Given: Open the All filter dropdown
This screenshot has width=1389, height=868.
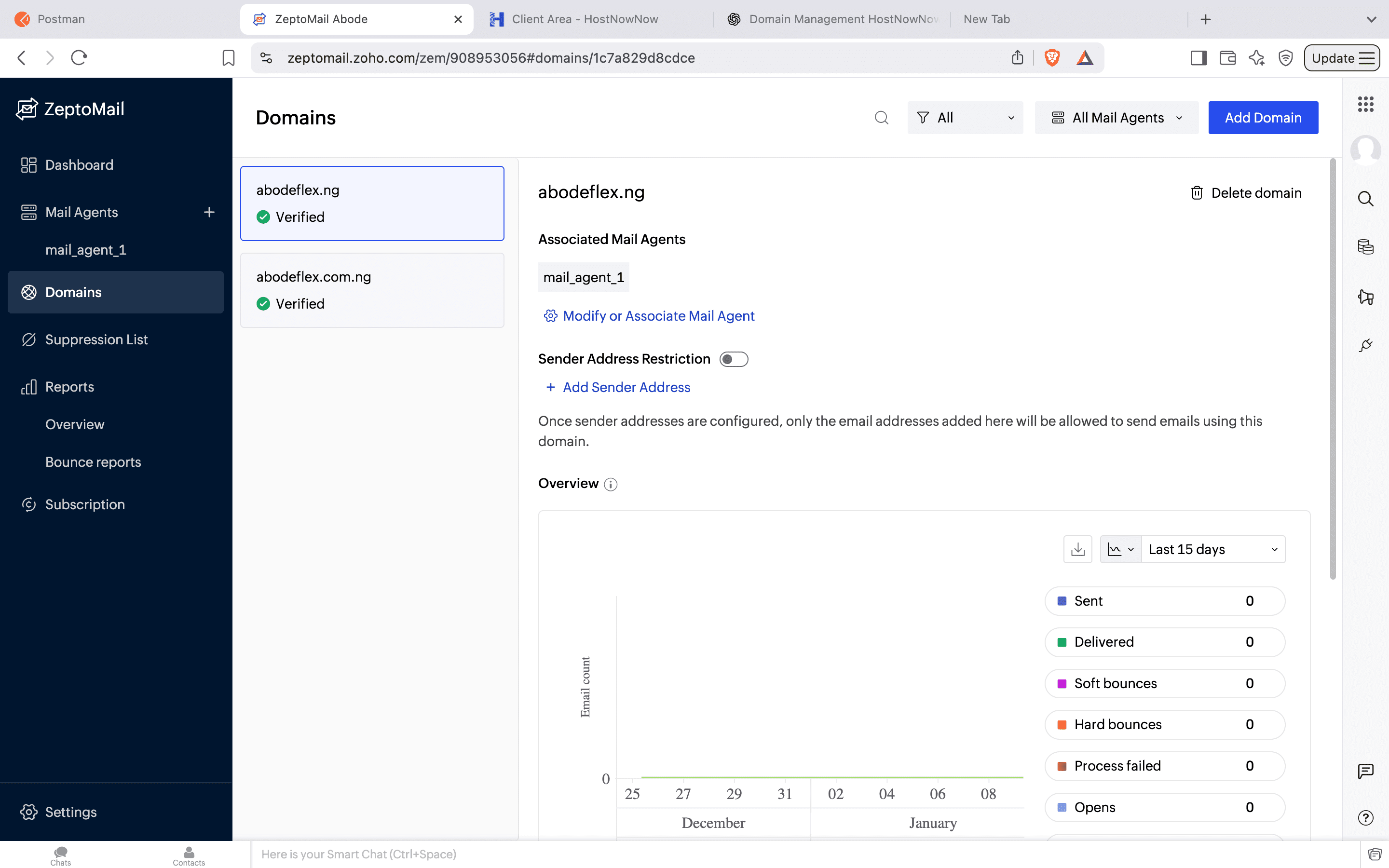Looking at the screenshot, I should [965, 118].
